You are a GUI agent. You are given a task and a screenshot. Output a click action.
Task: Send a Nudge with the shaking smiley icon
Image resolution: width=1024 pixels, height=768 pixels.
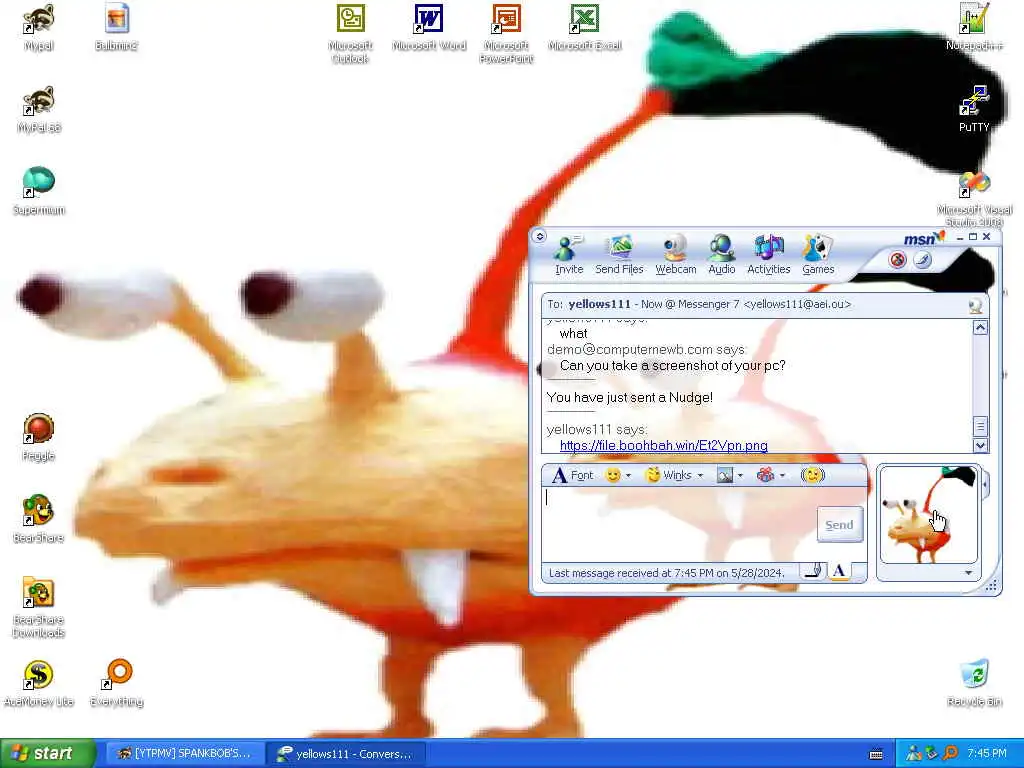point(812,475)
